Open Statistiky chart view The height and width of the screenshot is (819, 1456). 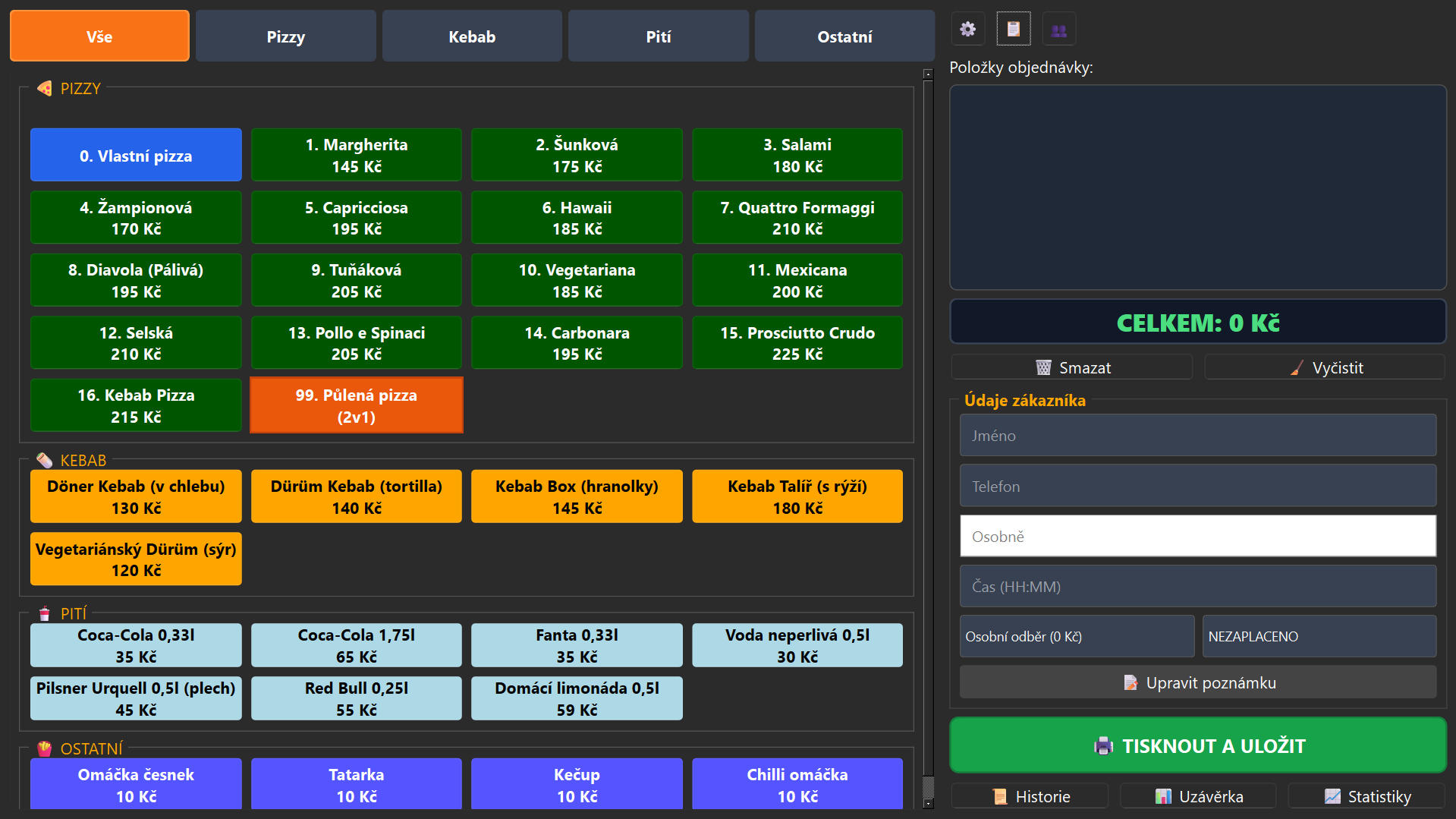pyautogui.click(x=1366, y=796)
